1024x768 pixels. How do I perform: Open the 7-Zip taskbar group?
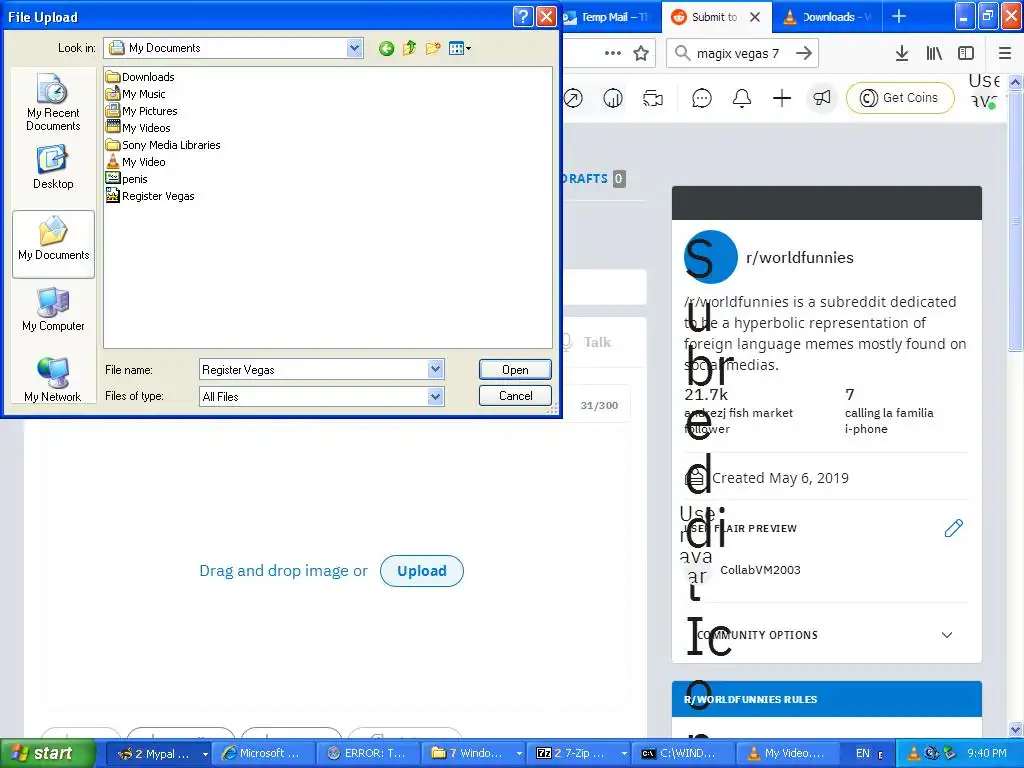click(x=581, y=753)
